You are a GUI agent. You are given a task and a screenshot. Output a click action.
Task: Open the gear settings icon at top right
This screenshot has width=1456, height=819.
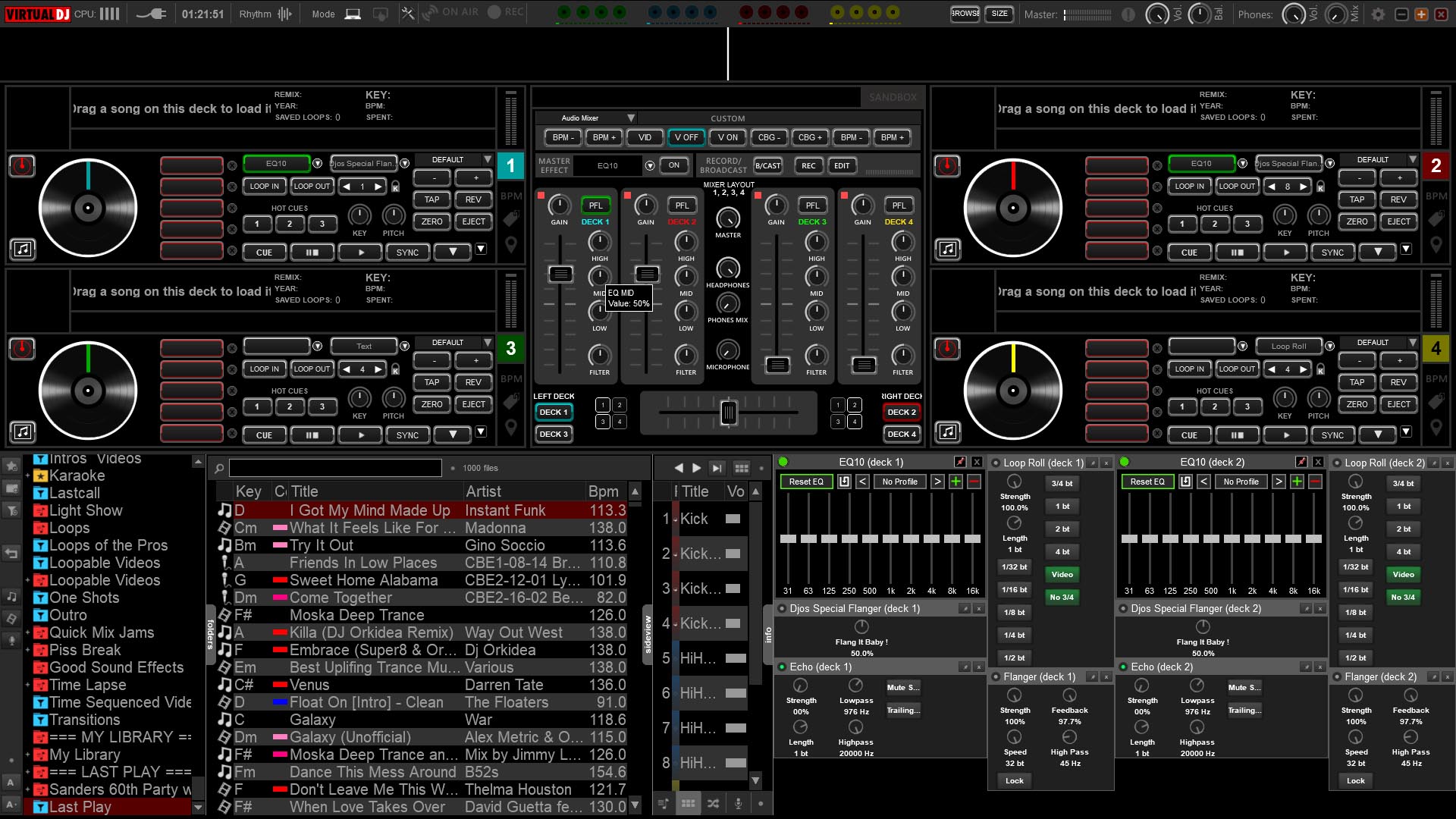pyautogui.click(x=1378, y=14)
